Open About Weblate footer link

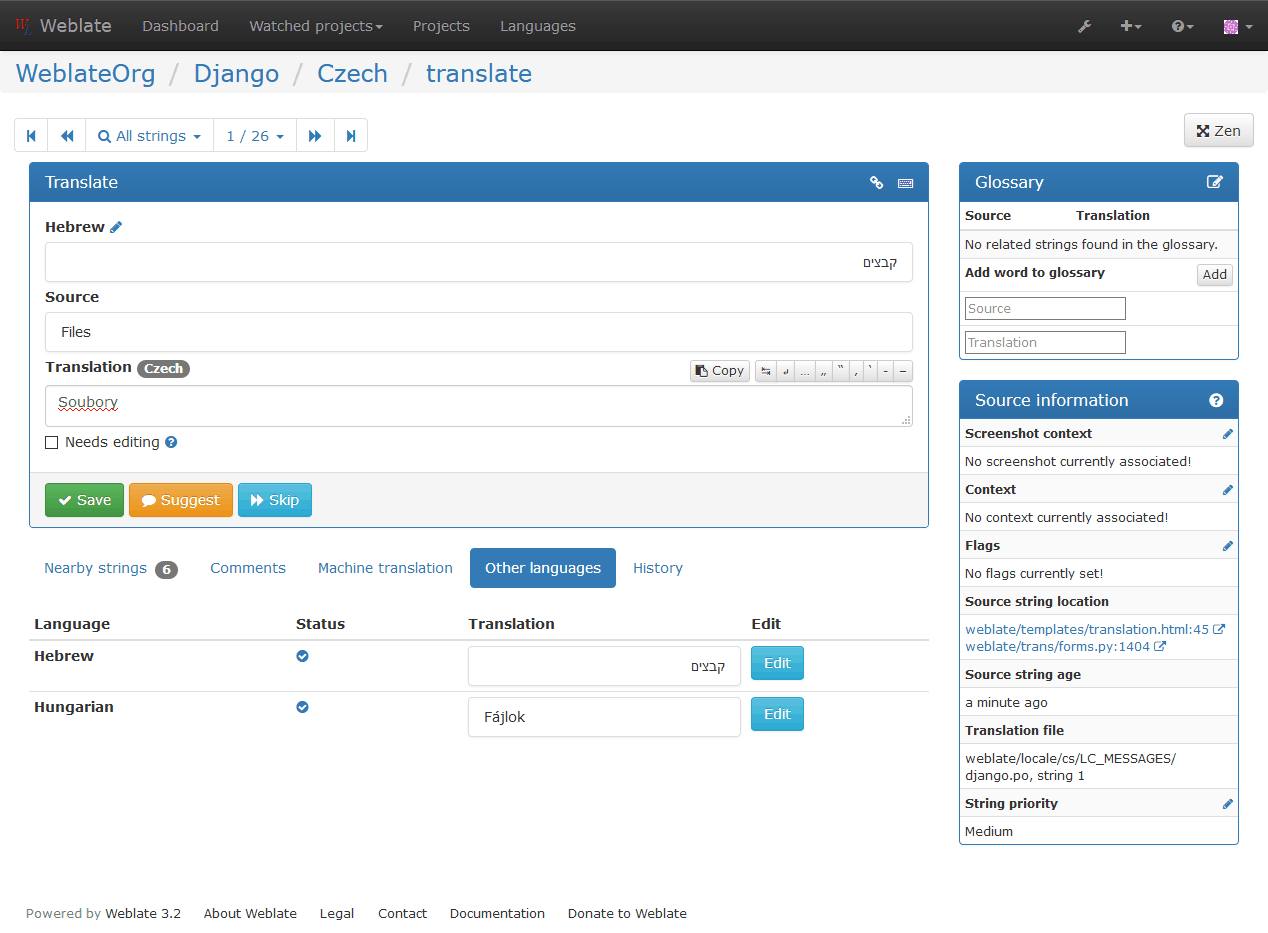pos(250,913)
